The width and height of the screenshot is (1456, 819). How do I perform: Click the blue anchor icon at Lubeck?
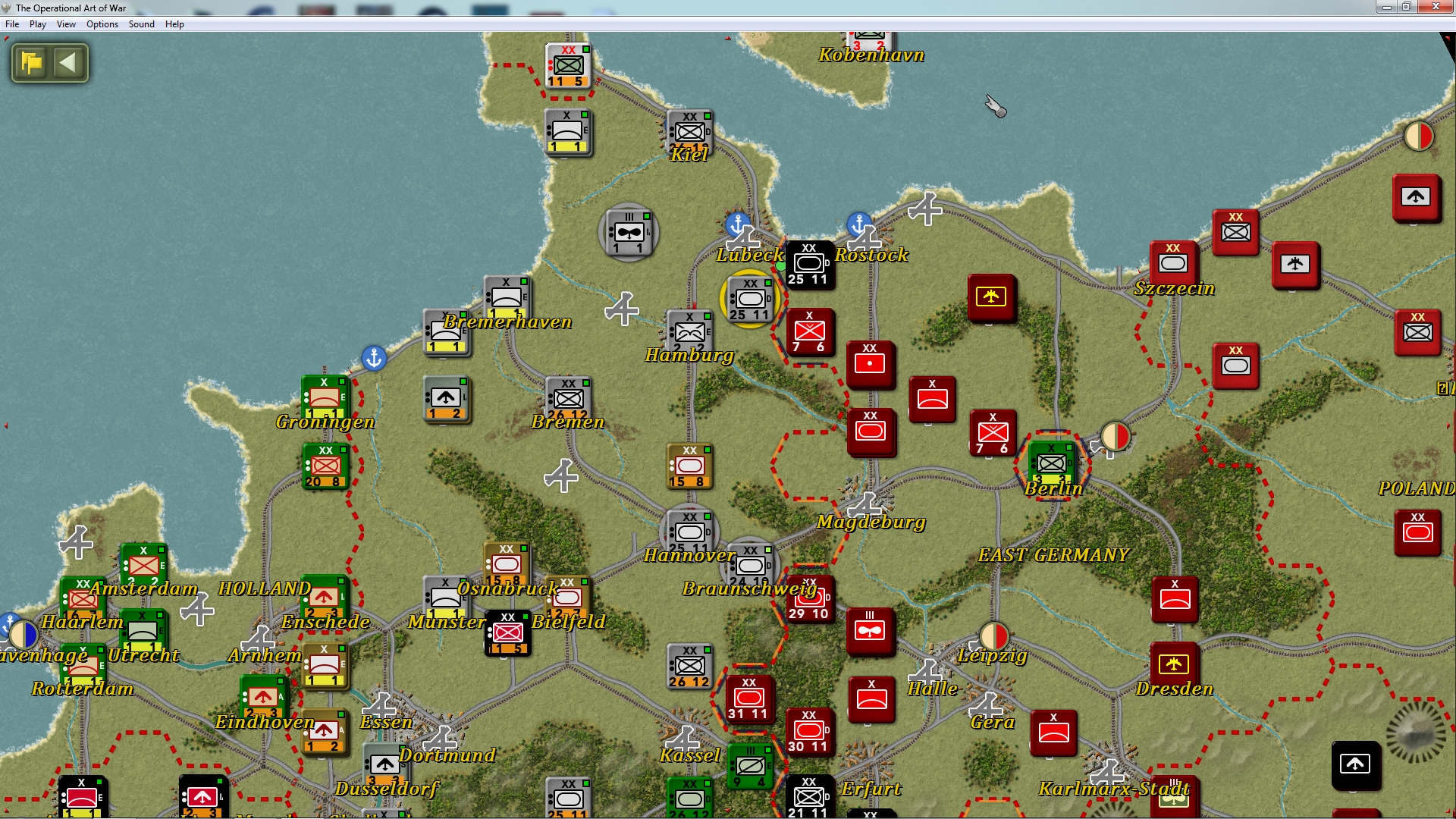737,224
